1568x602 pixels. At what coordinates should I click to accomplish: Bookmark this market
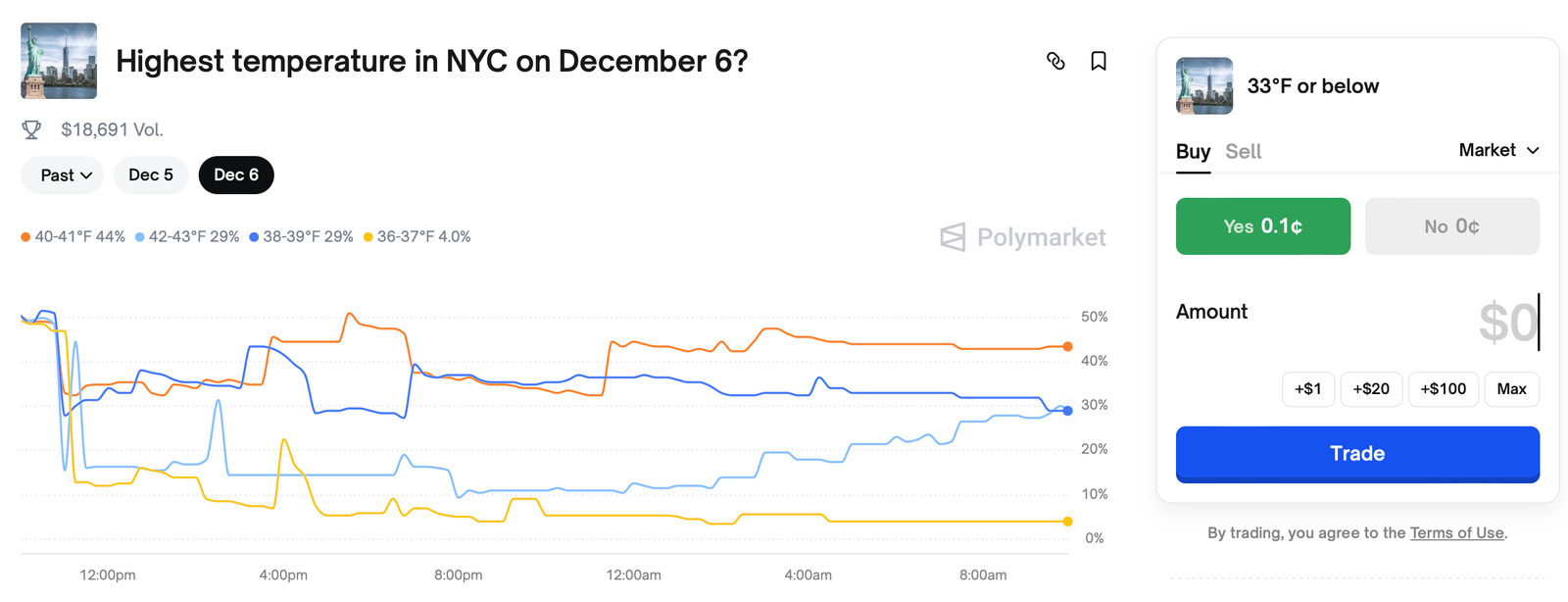1098,61
